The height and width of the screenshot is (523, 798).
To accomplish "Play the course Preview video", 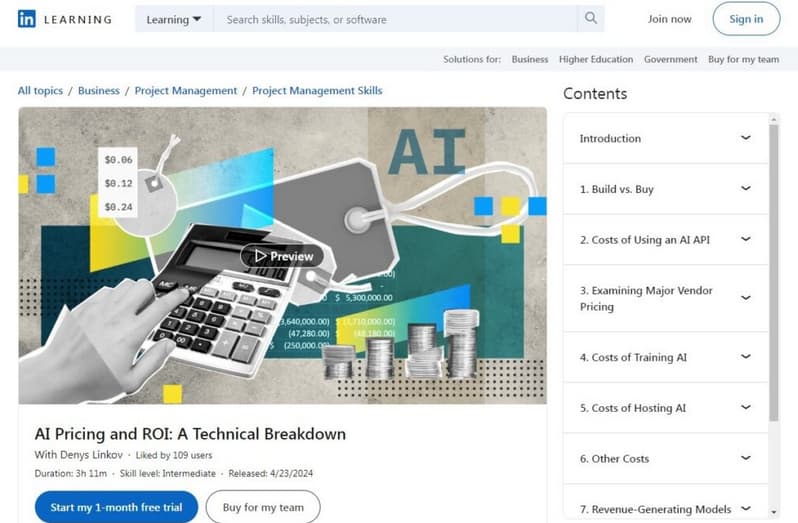I will (x=282, y=256).
